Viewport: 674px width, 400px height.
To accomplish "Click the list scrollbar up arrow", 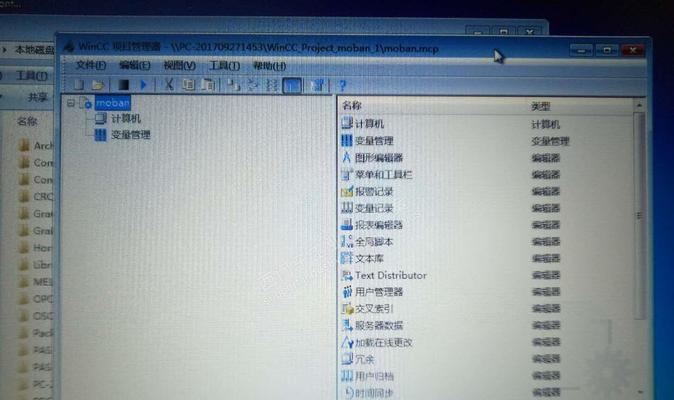I will 639,105.
